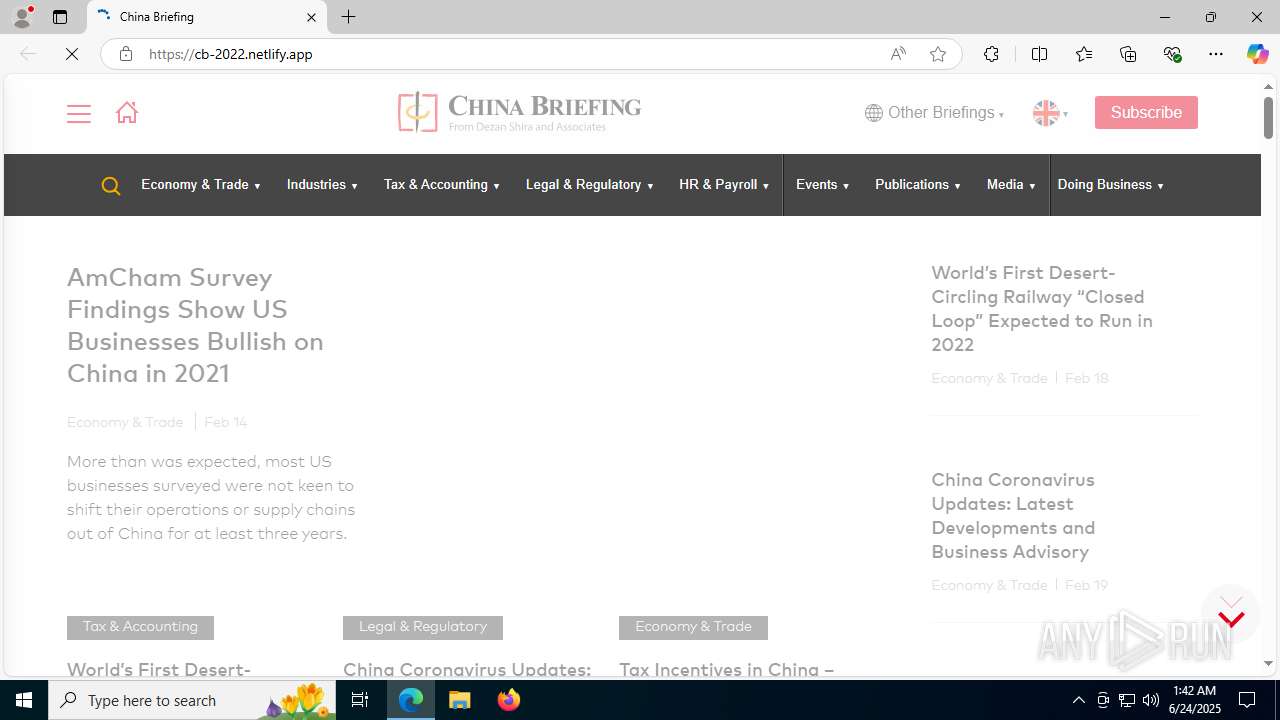This screenshot has width=1280, height=720.
Task: Open the orange search magnifier icon
Action: coord(111,185)
